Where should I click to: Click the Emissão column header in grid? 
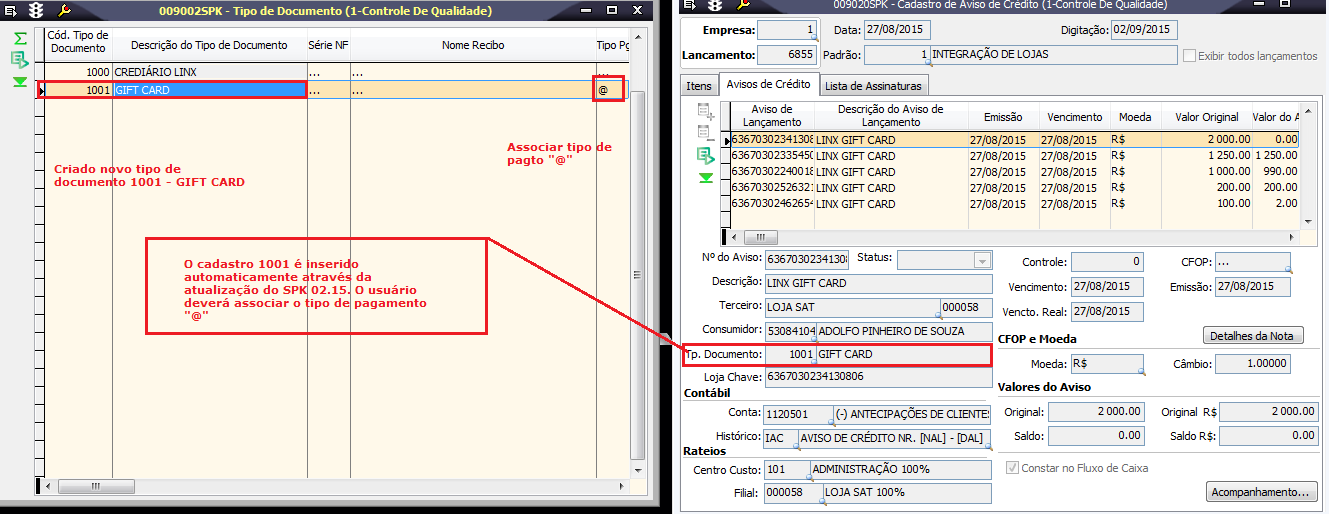(x=1002, y=117)
